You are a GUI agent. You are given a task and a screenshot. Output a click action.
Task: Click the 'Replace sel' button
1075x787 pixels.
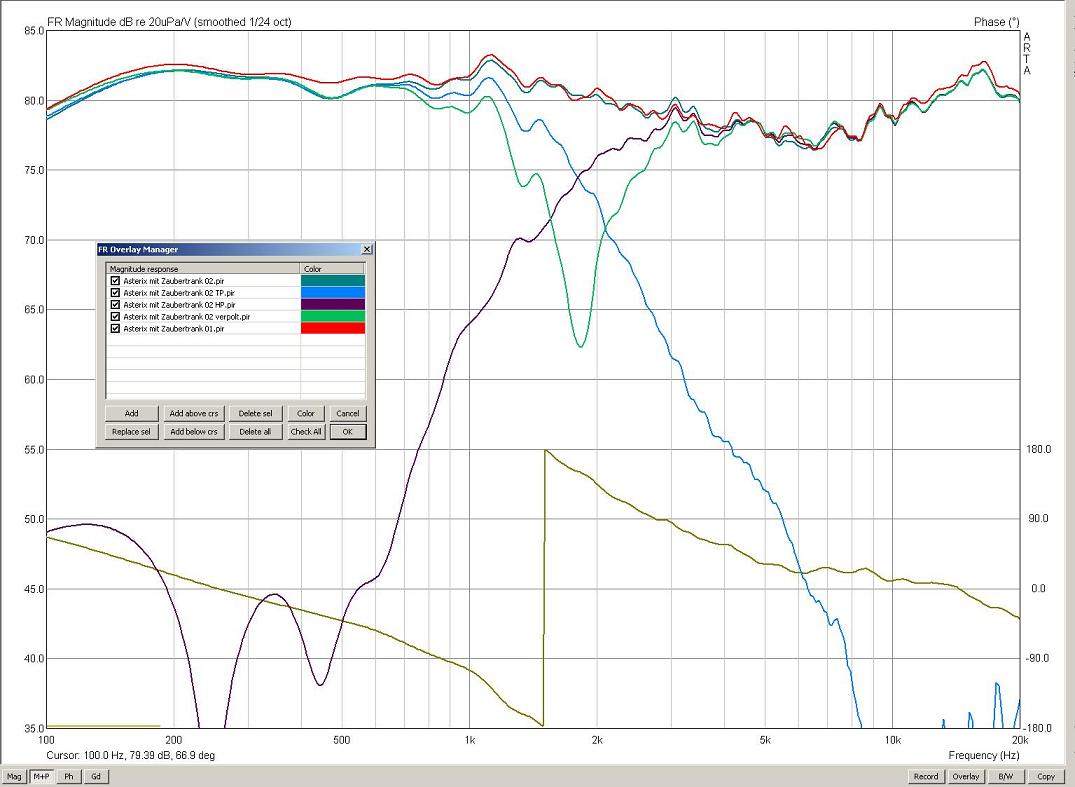(131, 432)
